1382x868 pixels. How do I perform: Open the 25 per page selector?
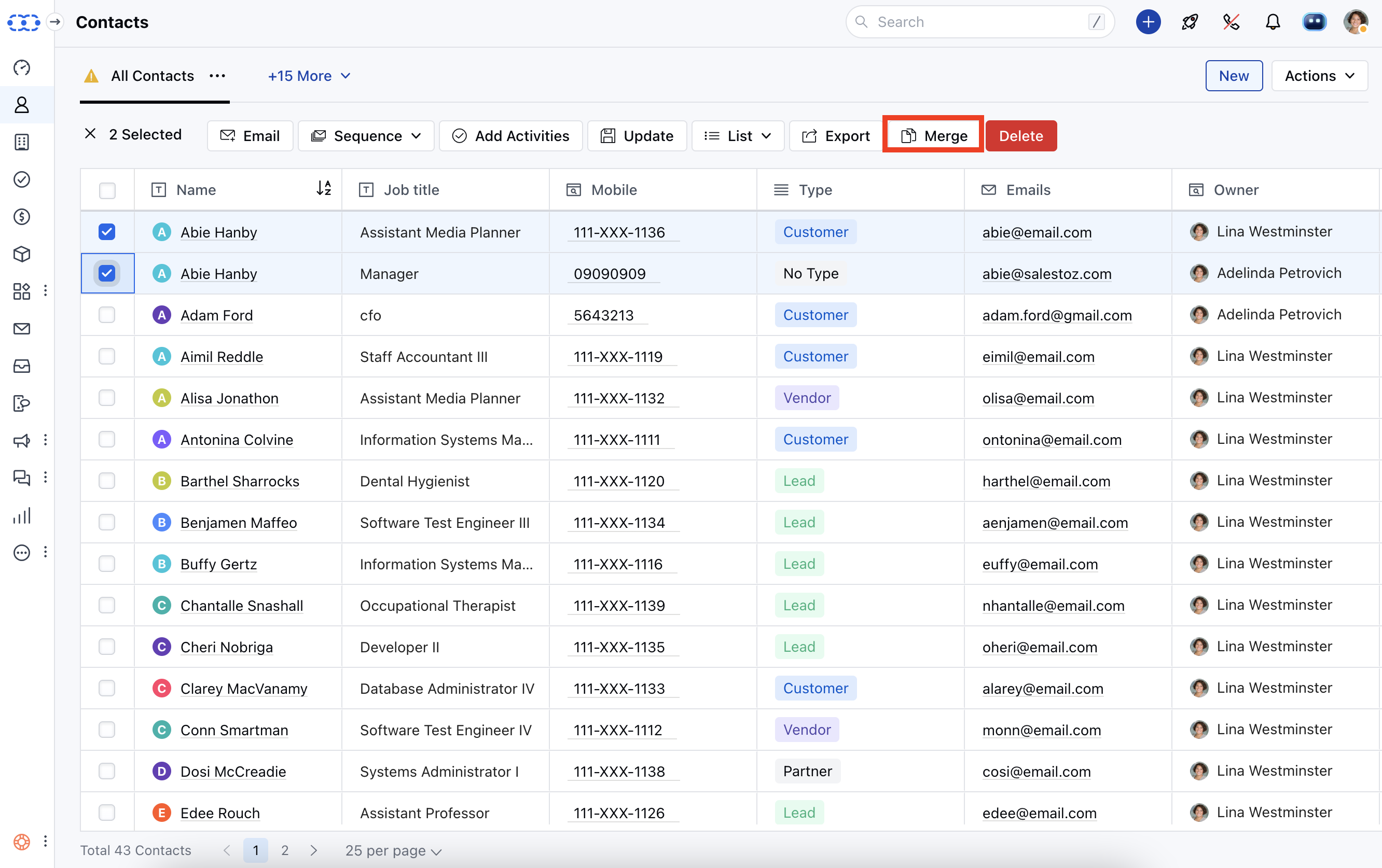coord(393,850)
